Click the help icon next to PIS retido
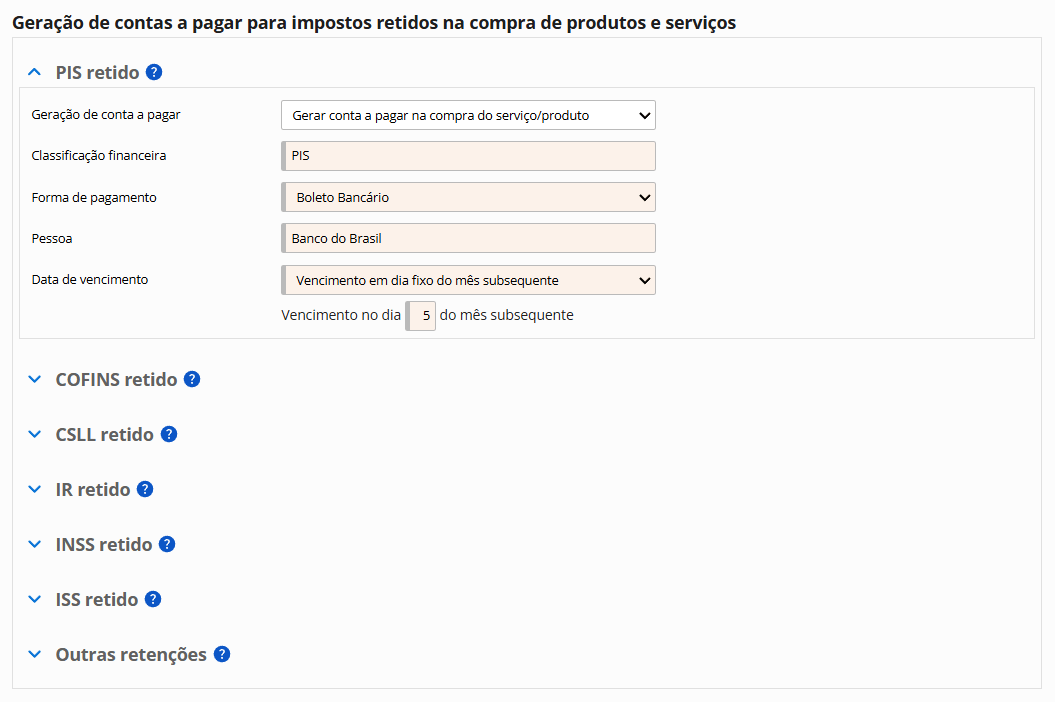The height and width of the screenshot is (702, 1055). point(154,72)
